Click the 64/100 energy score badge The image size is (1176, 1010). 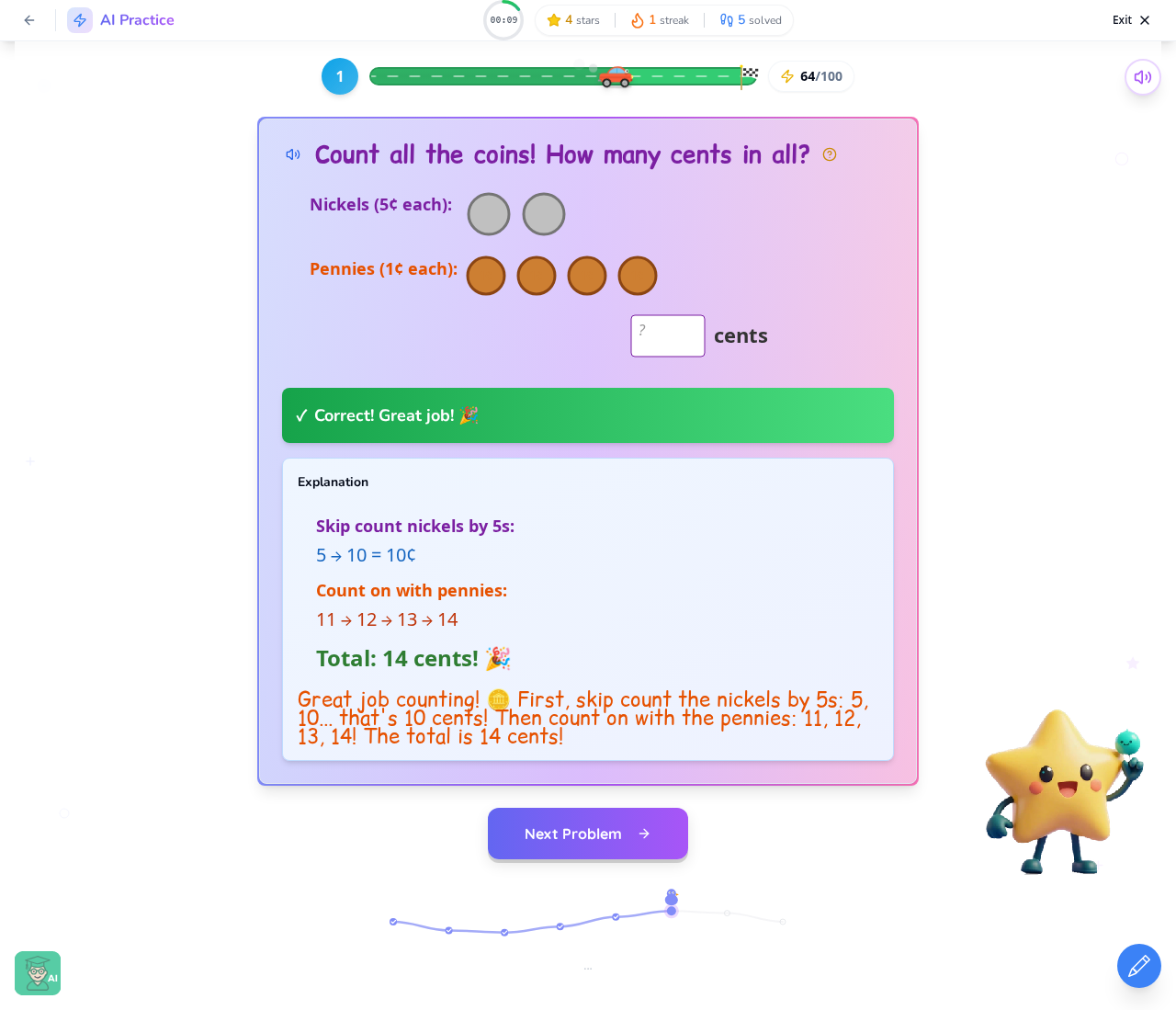click(811, 76)
